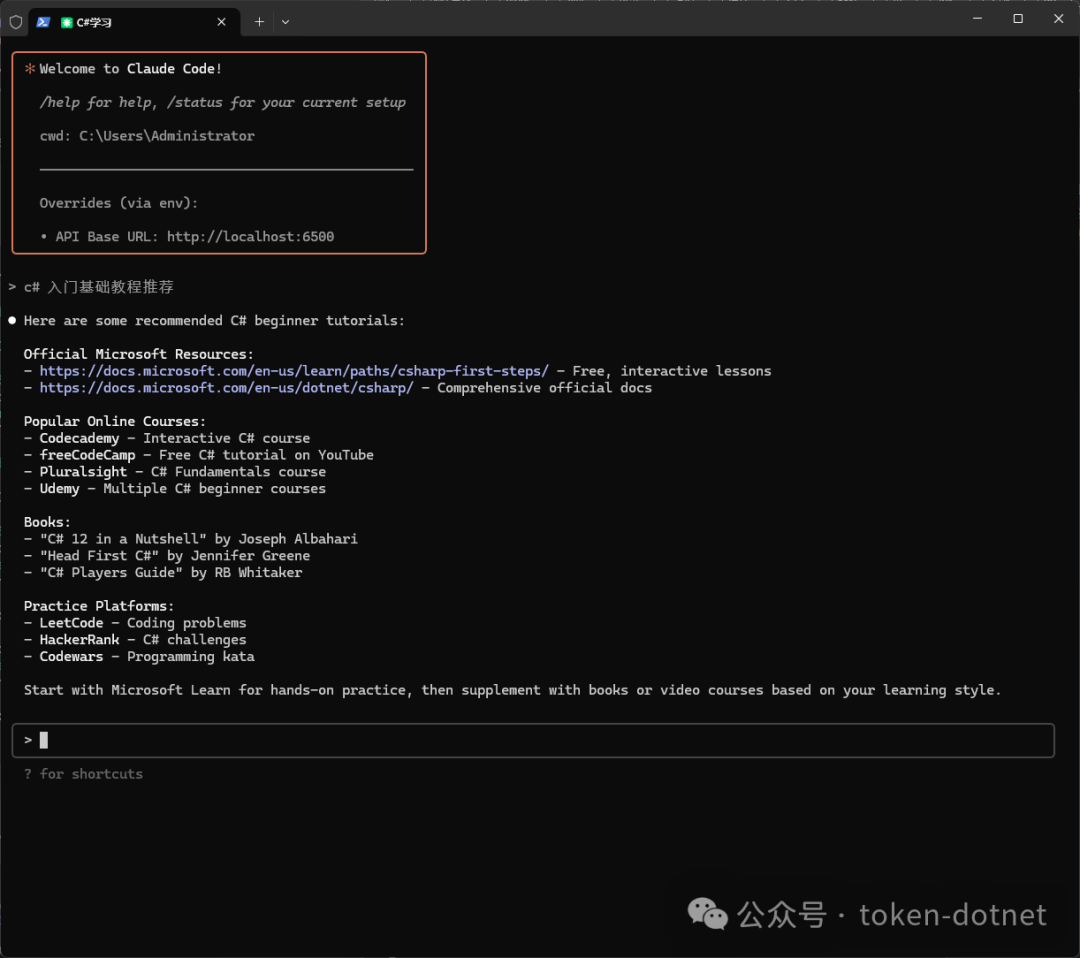Click the 'Books:' heading
This screenshot has width=1080, height=958.
point(47,522)
